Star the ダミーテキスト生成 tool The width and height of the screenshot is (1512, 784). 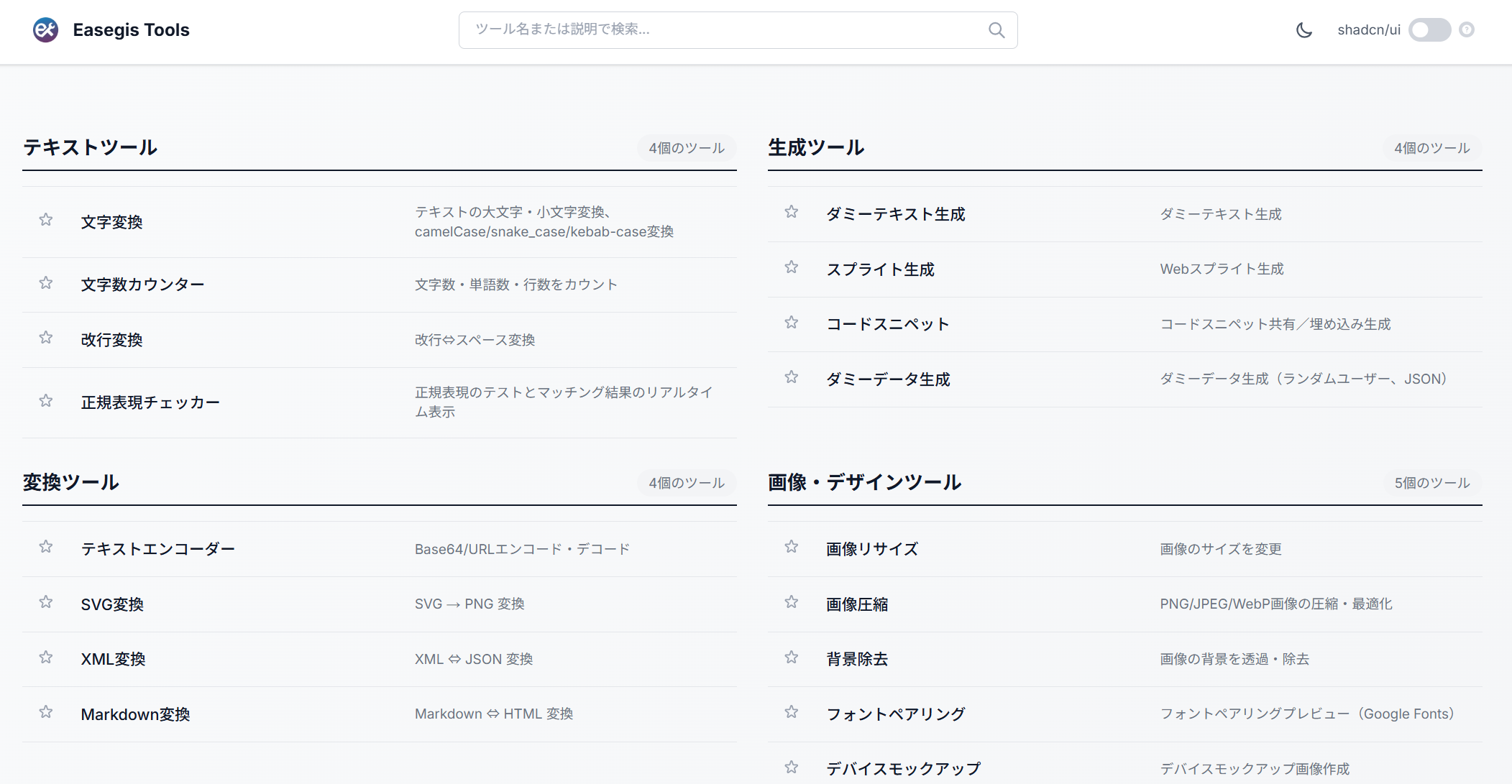click(x=792, y=212)
